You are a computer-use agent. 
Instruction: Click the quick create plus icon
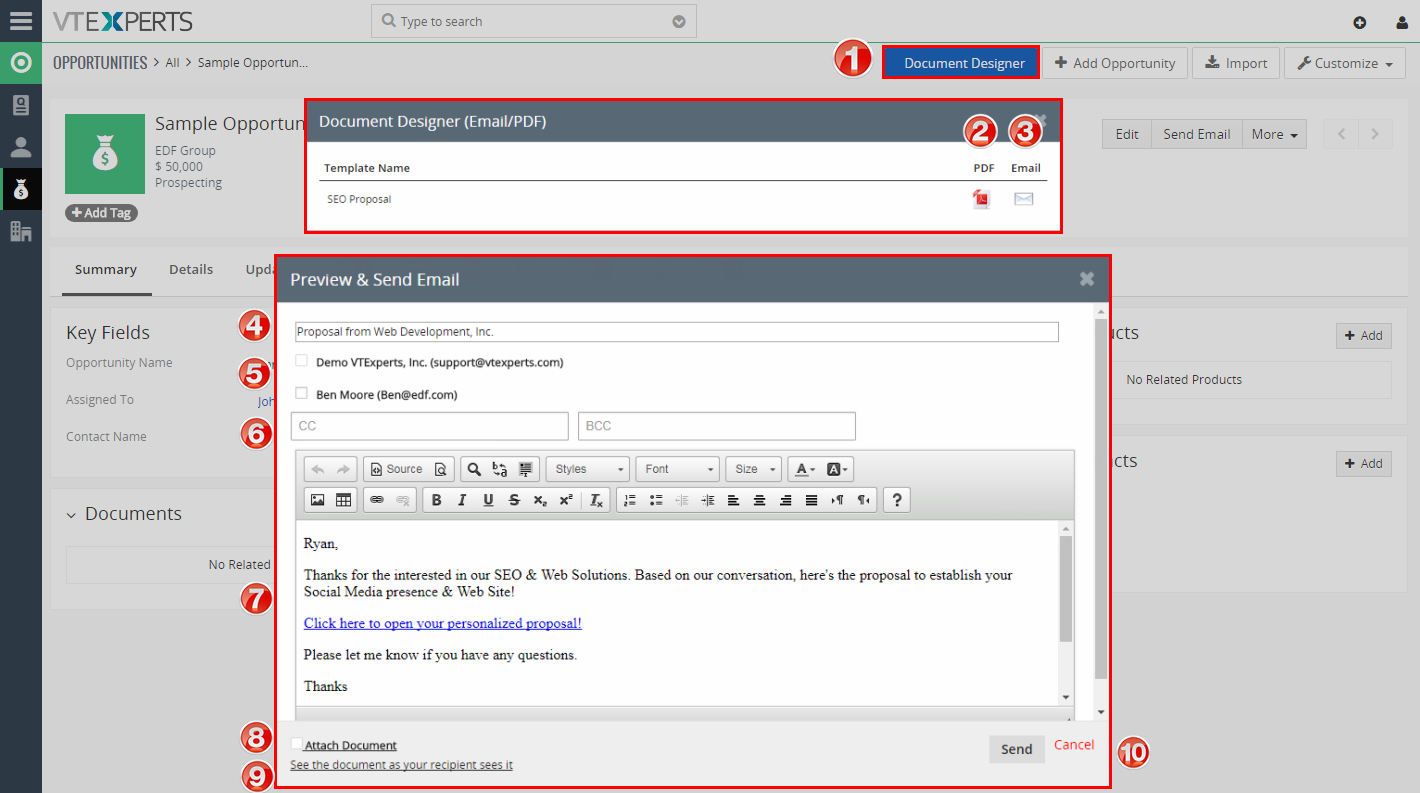tap(1359, 22)
